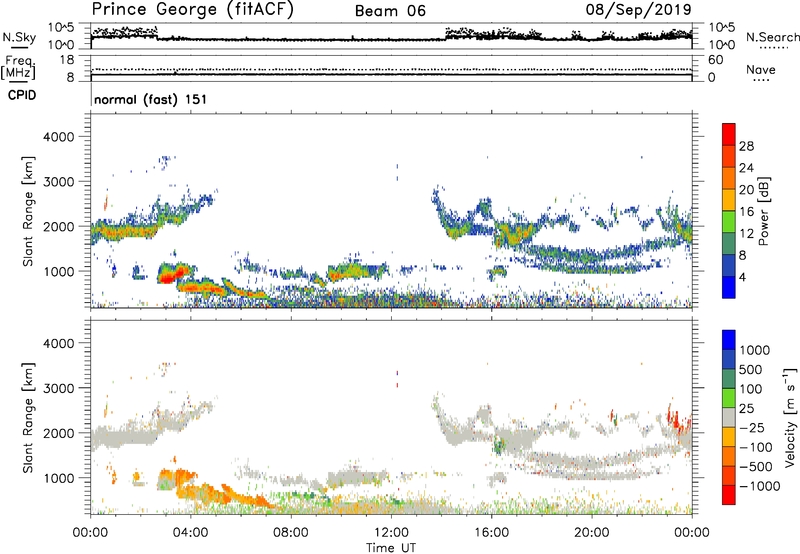Click the "1000" slant range tick in Velocity panel
The width and height of the screenshot is (800, 554).
pos(59,478)
